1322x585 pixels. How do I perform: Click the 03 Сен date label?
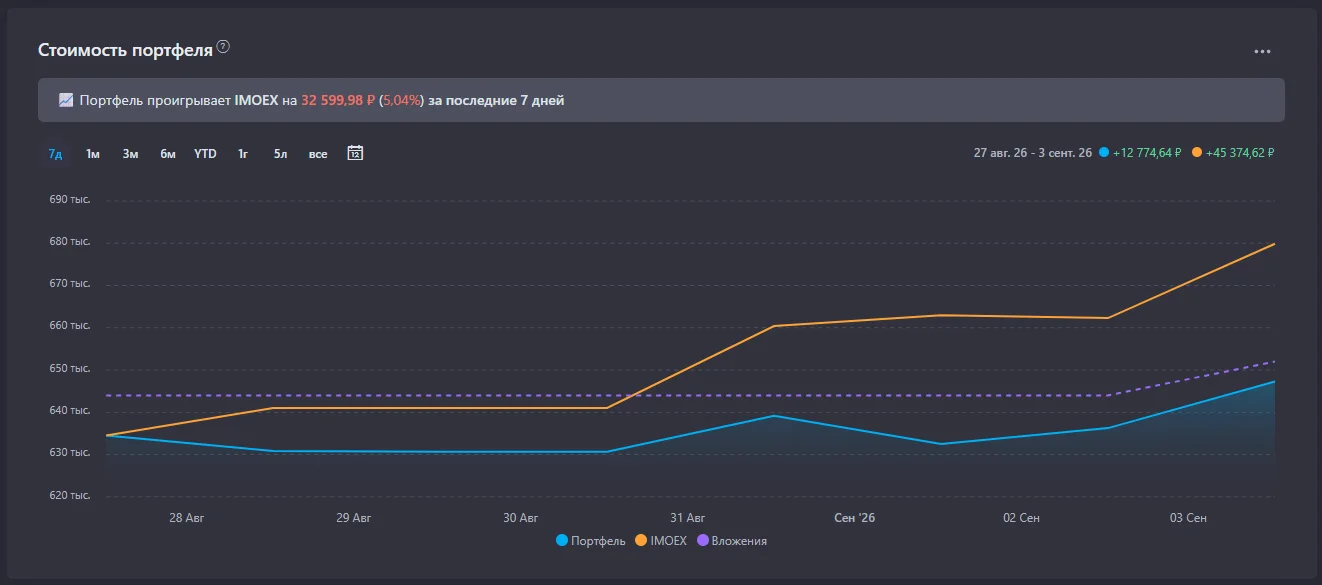(x=1188, y=518)
